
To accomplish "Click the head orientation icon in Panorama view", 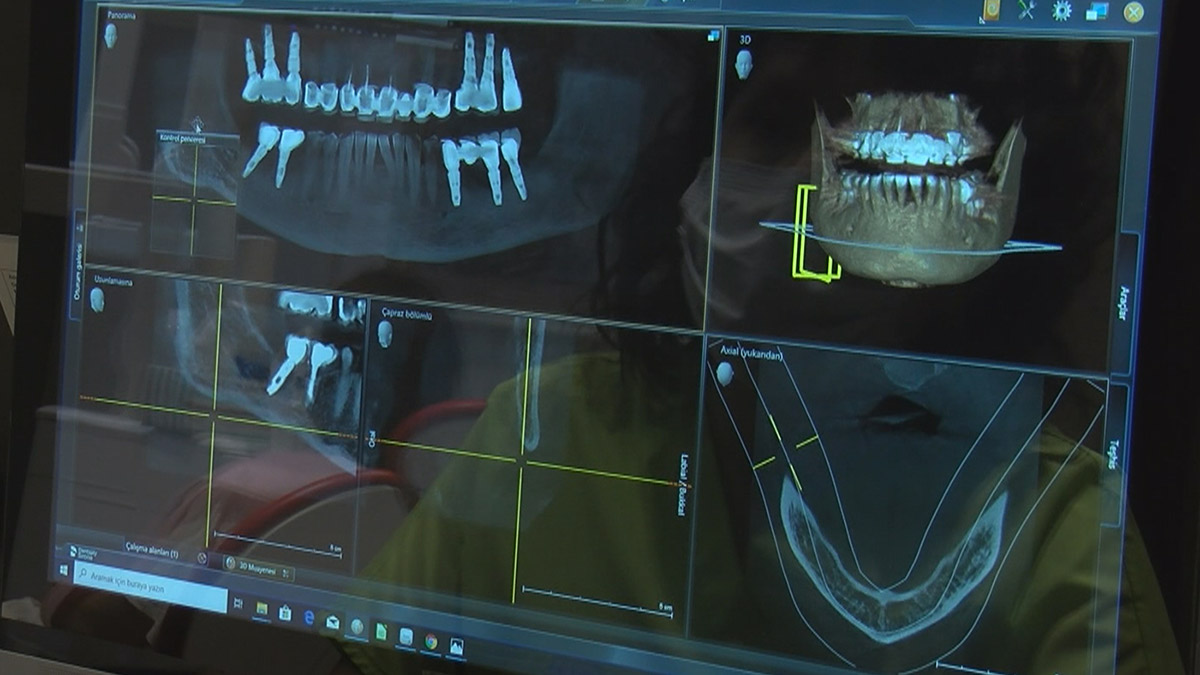I will (110, 35).
